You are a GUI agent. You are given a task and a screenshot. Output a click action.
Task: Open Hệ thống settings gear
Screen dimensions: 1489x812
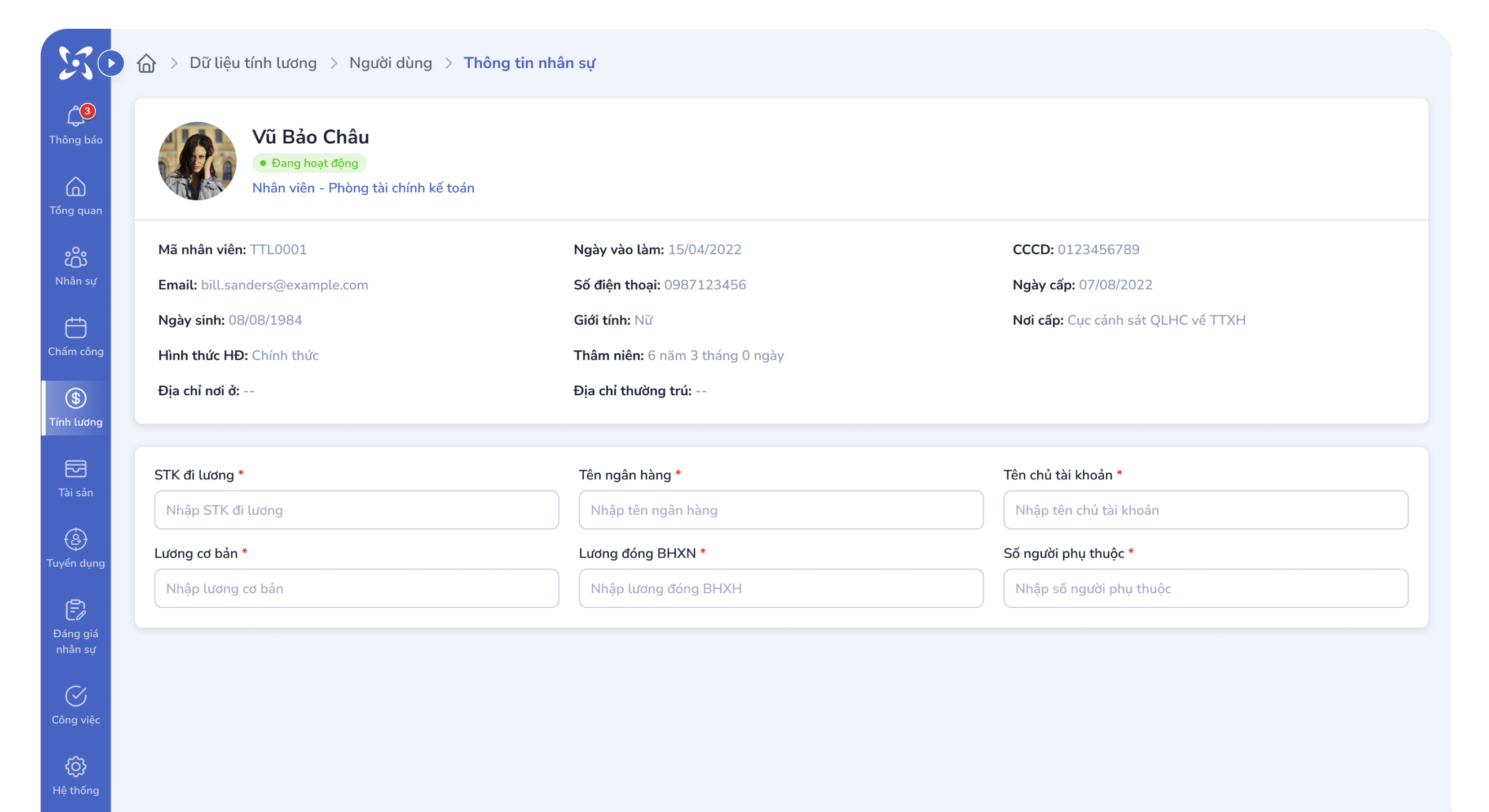76,767
